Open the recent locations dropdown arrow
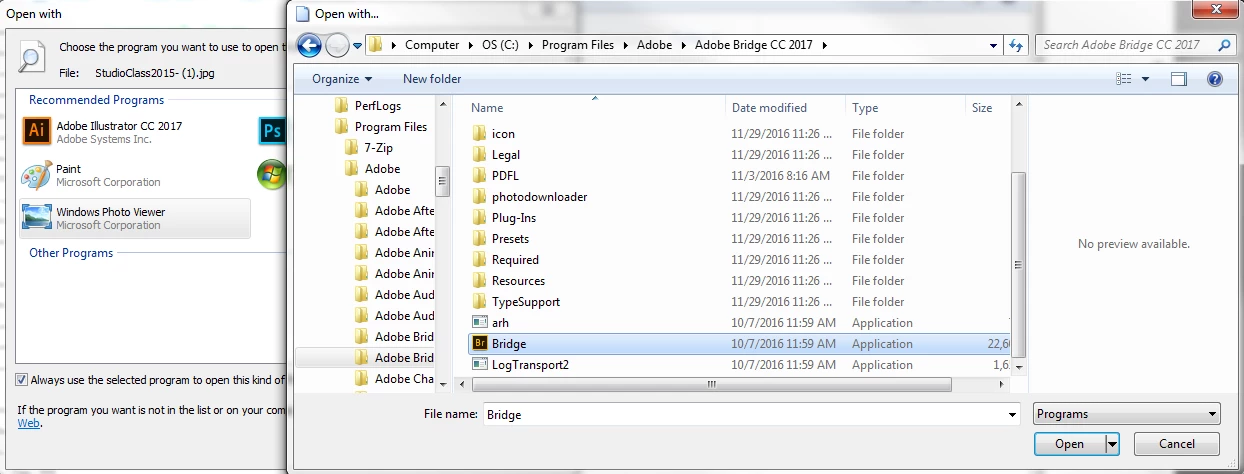Viewport: 1244px width, 474px height. pos(357,45)
